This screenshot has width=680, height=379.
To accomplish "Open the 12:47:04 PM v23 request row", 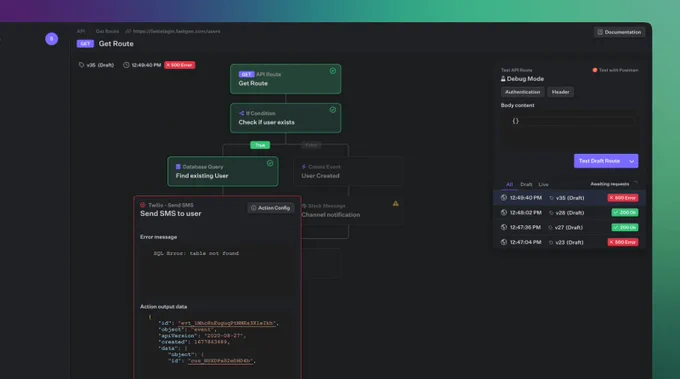I will tap(569, 242).
